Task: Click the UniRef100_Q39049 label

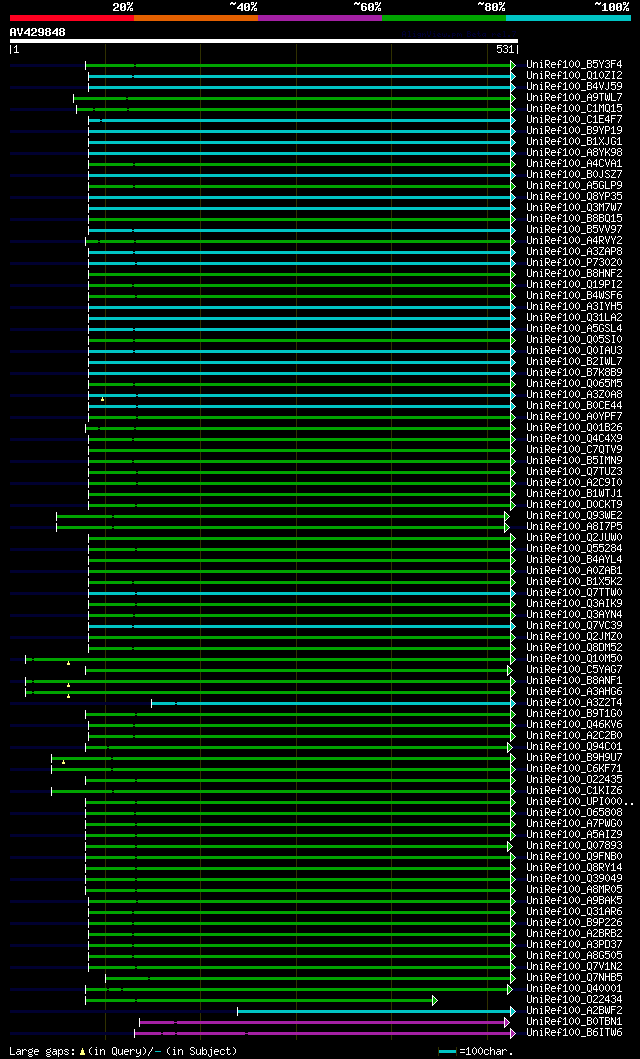Action: click(x=575, y=879)
